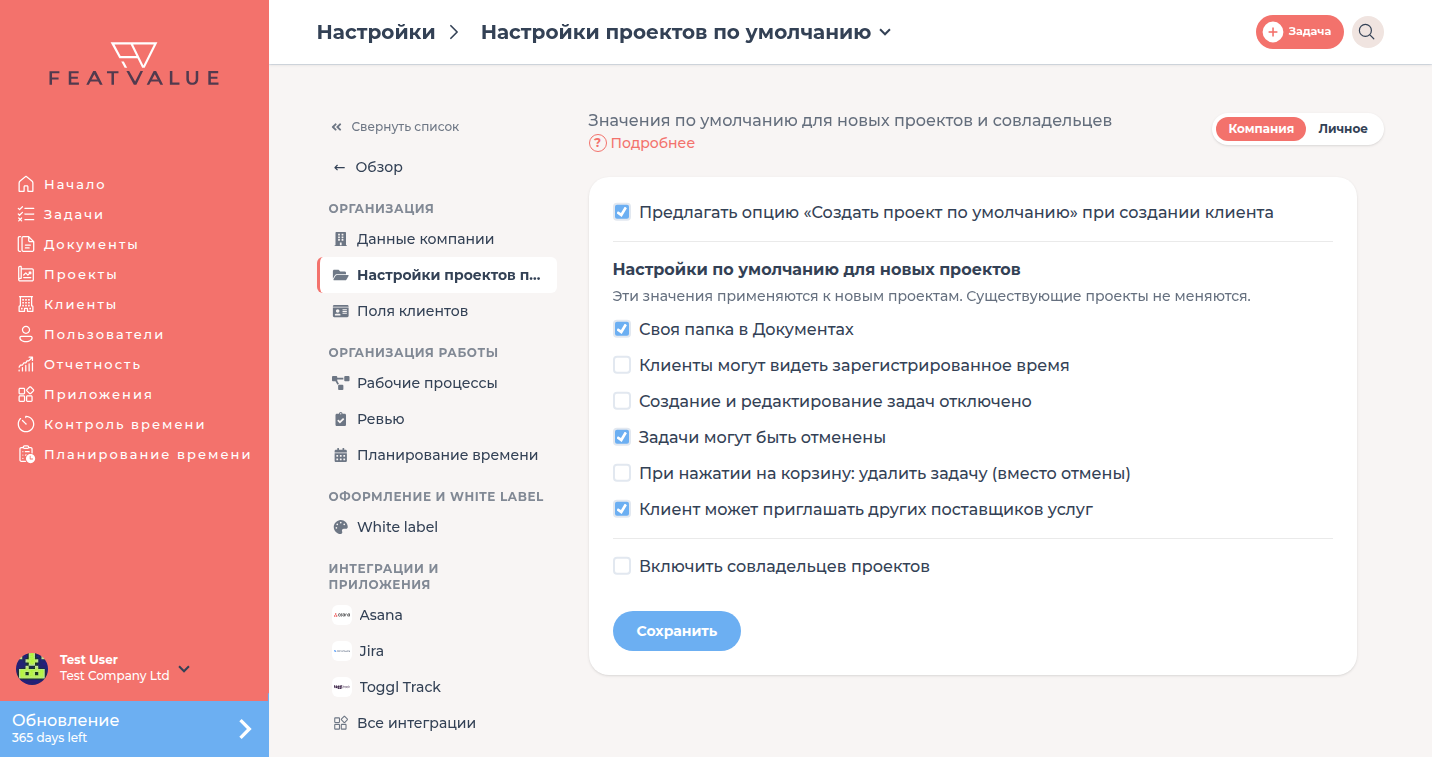This screenshot has width=1432, height=757.
Task: Click the chart icon beside Проекты
Action: pos(26,274)
